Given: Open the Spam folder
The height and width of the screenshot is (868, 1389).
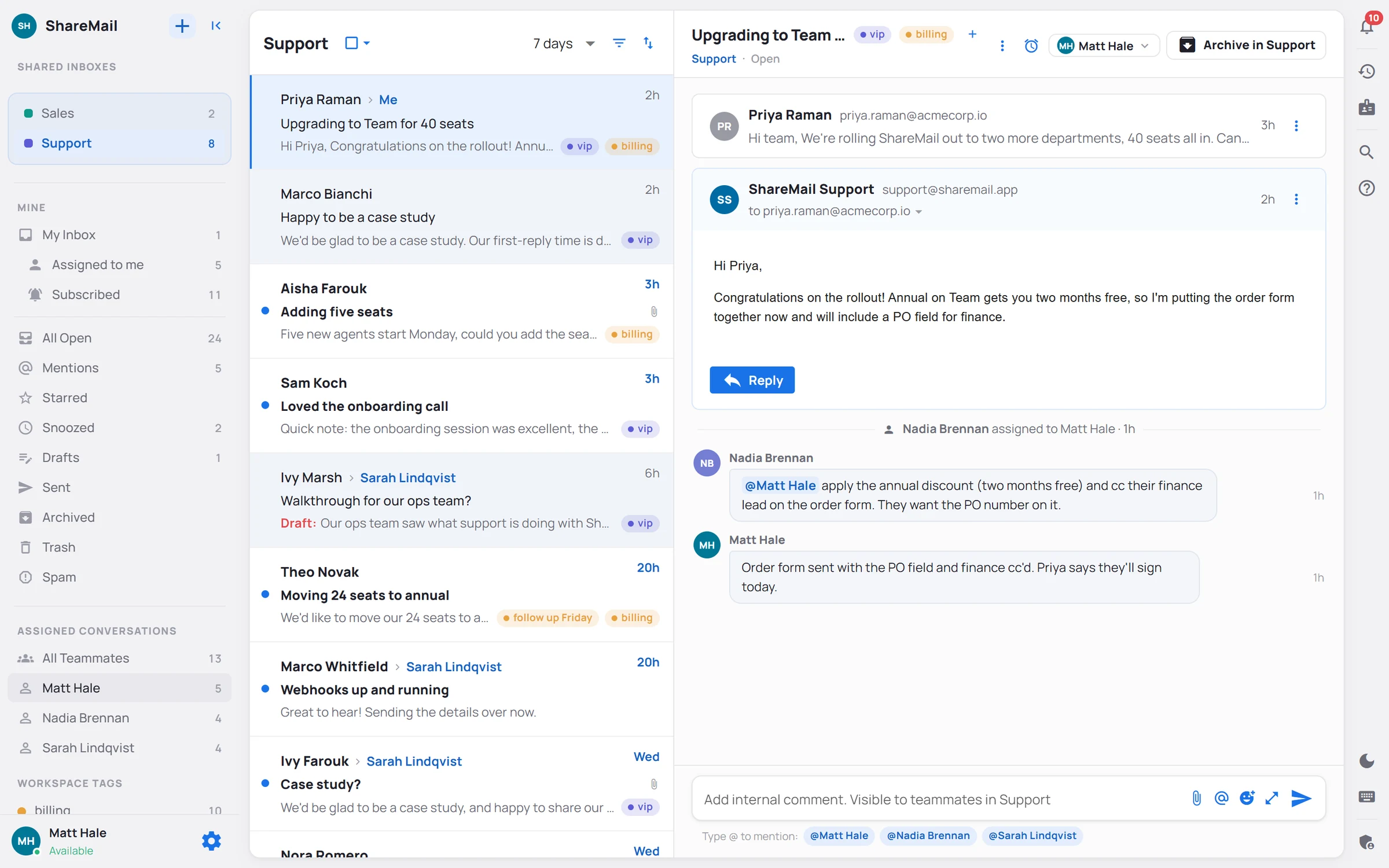Looking at the screenshot, I should (x=120, y=578).
